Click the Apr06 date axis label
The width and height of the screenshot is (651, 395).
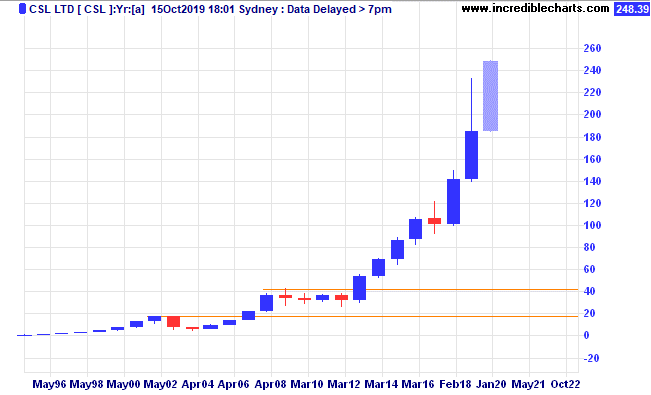click(x=233, y=384)
